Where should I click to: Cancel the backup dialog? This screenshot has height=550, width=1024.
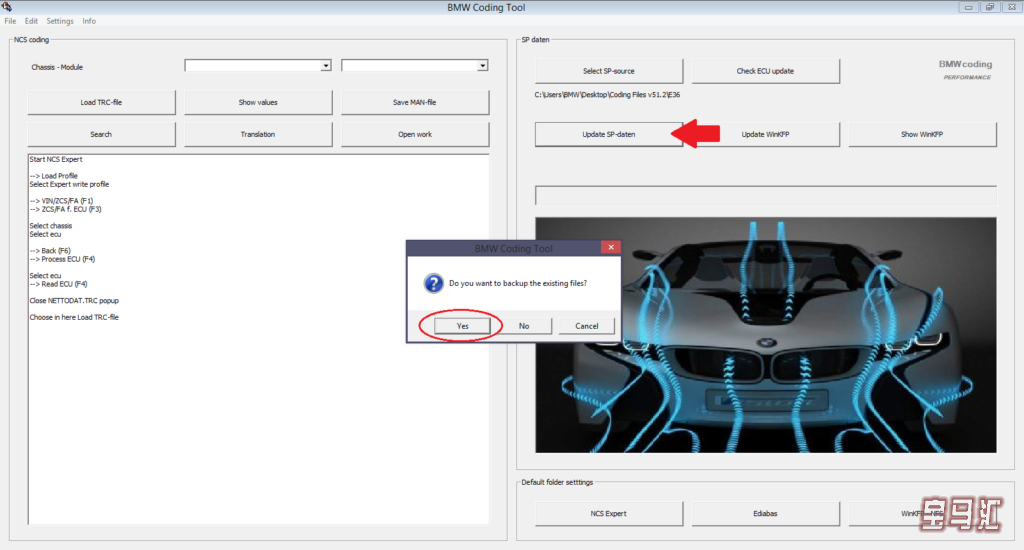click(586, 326)
